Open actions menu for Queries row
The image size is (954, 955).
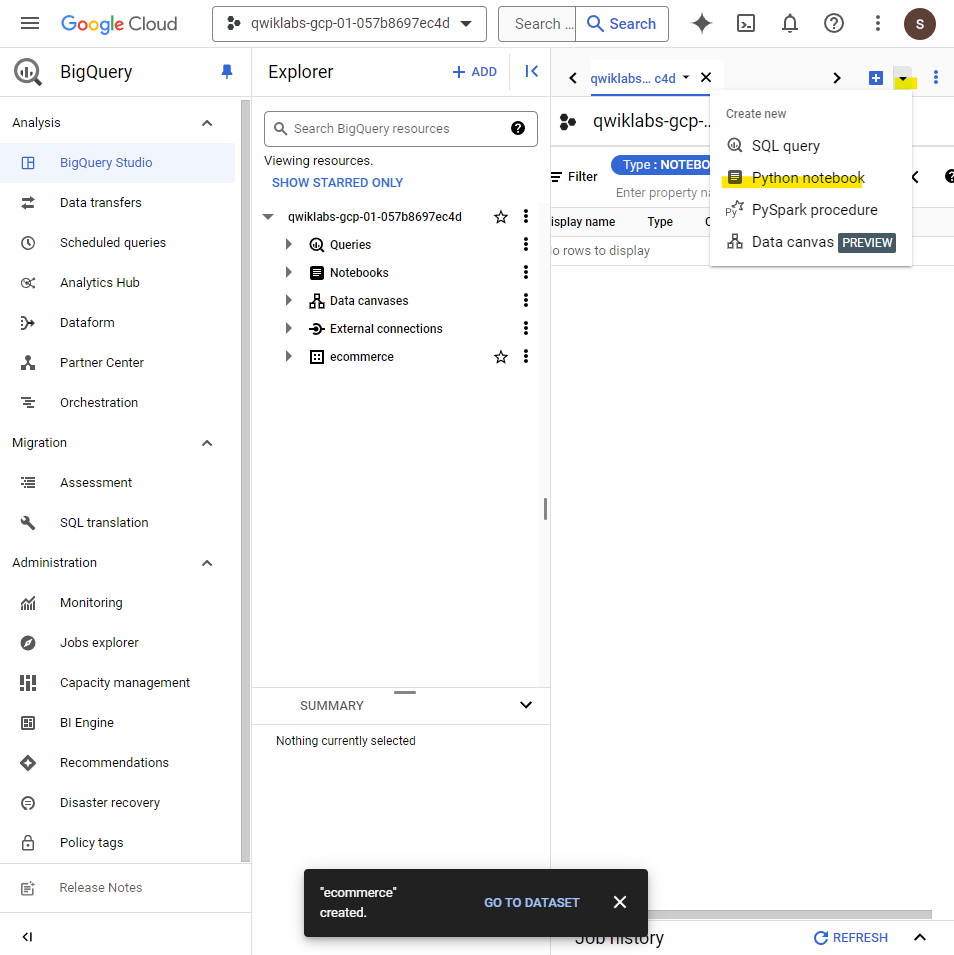[526, 245]
